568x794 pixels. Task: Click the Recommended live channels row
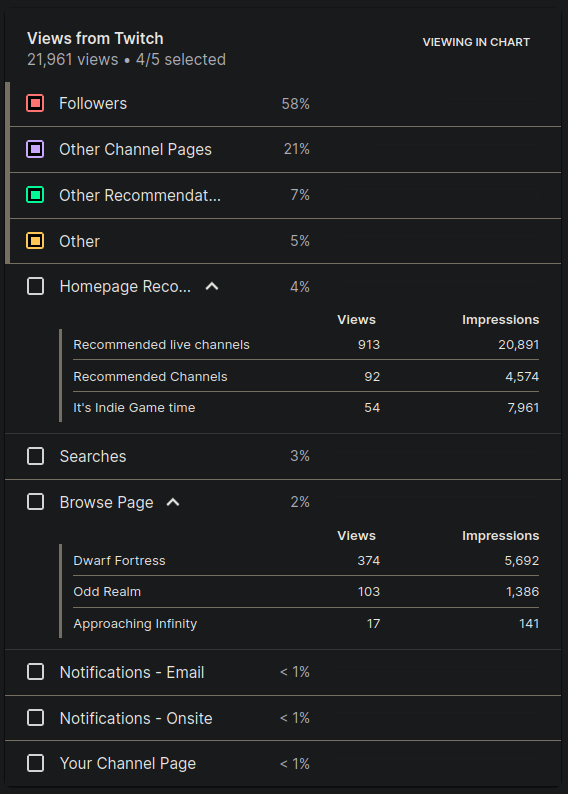click(306, 345)
